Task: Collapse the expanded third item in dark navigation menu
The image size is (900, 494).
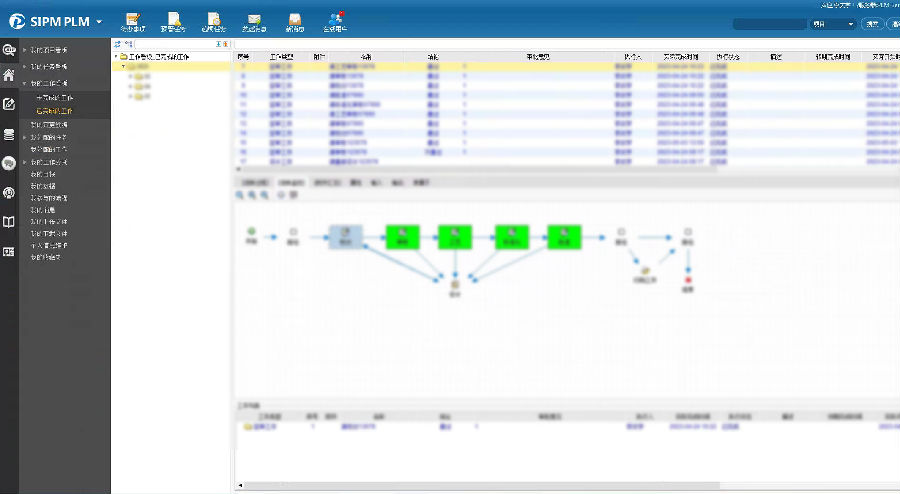Action: tap(25, 83)
